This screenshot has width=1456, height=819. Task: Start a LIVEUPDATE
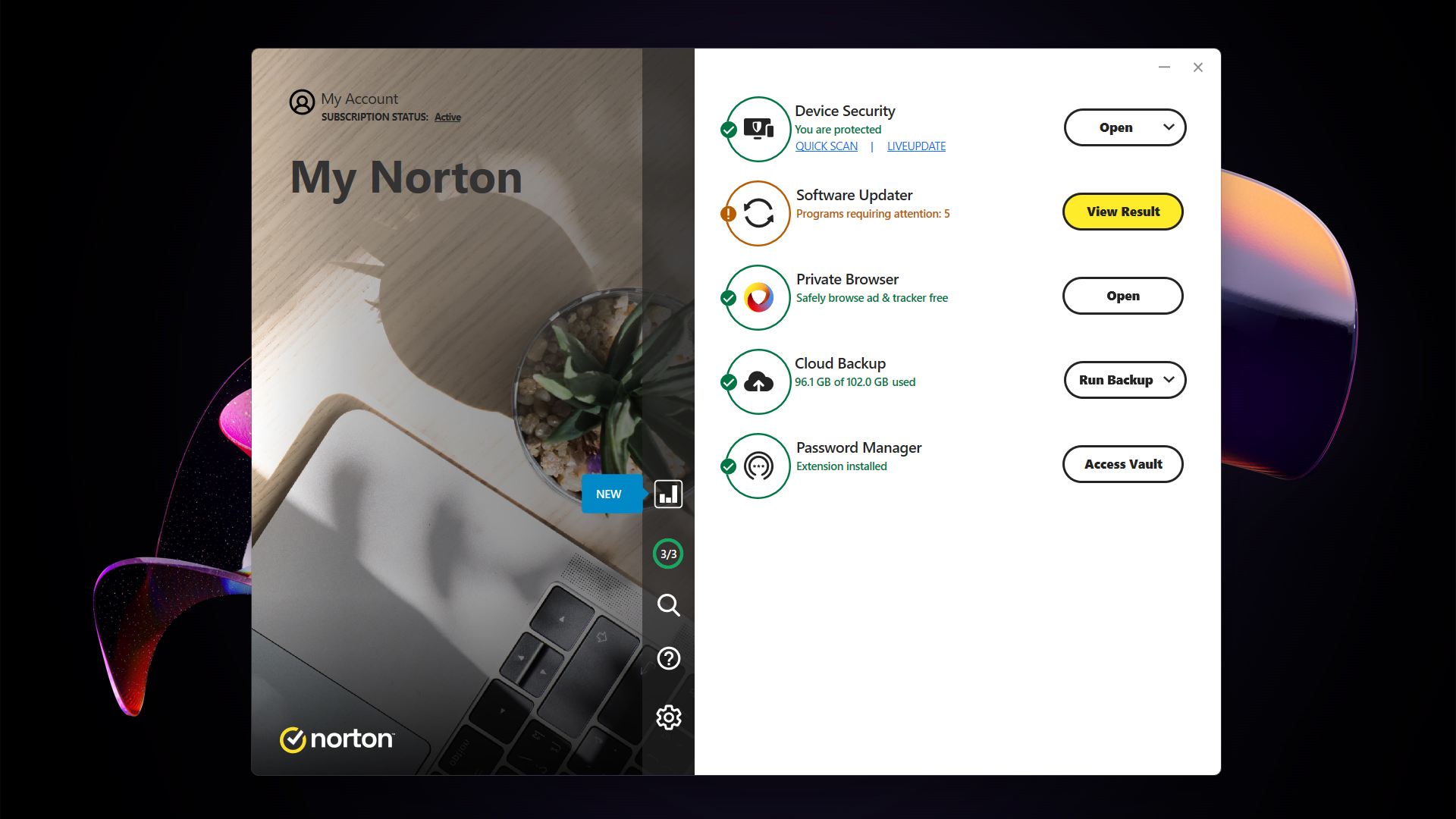(x=915, y=146)
